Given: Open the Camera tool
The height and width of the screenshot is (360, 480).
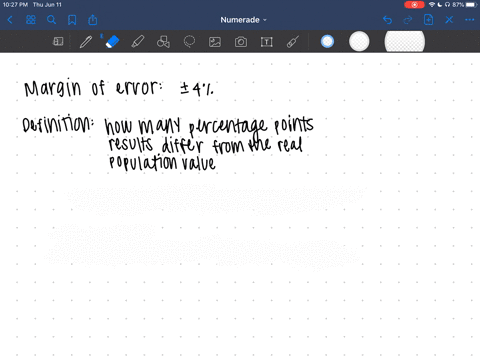Looking at the screenshot, I should (241, 42).
